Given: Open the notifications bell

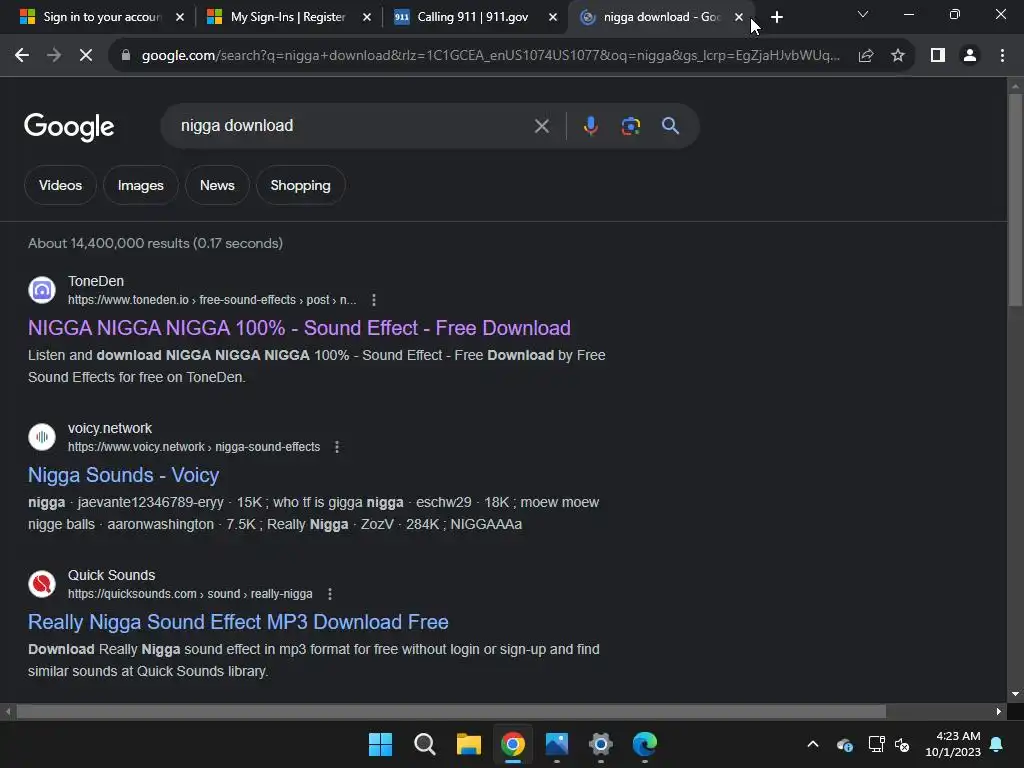Looking at the screenshot, I should (x=996, y=744).
